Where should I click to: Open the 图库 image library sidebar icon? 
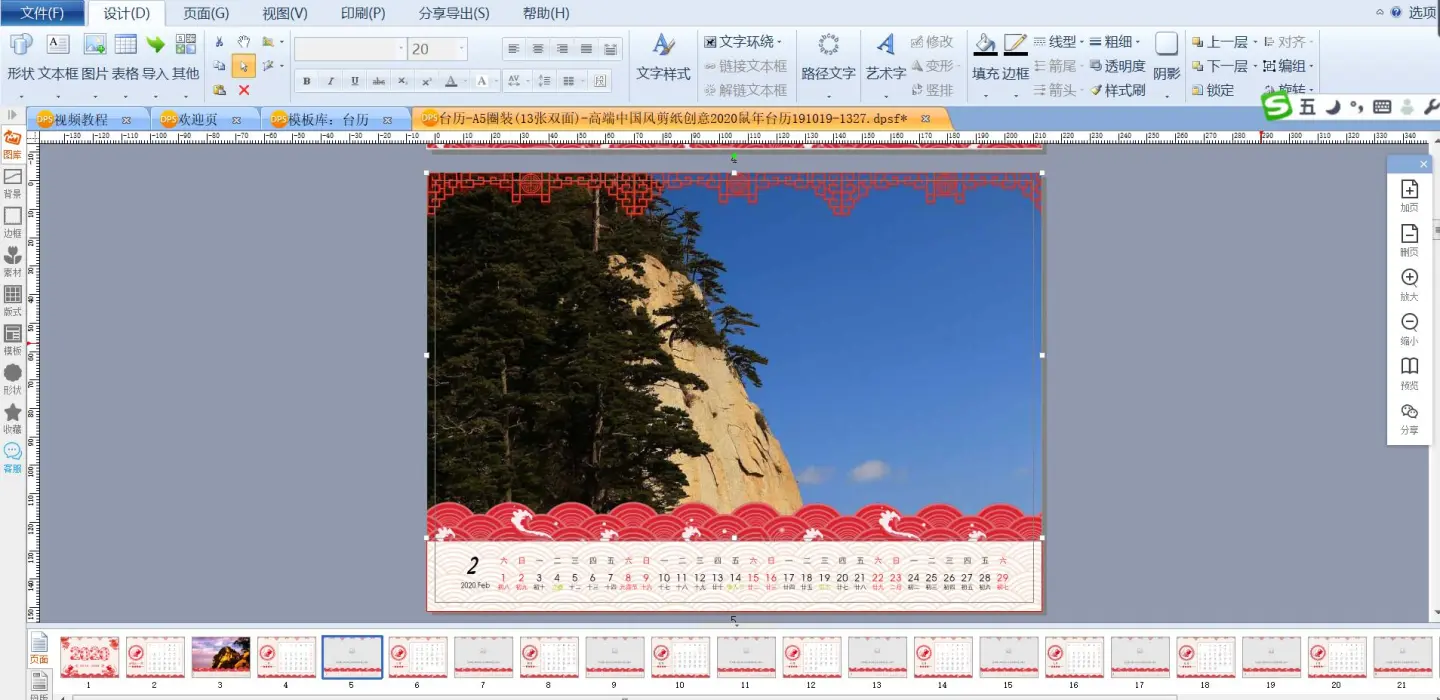tap(12, 145)
